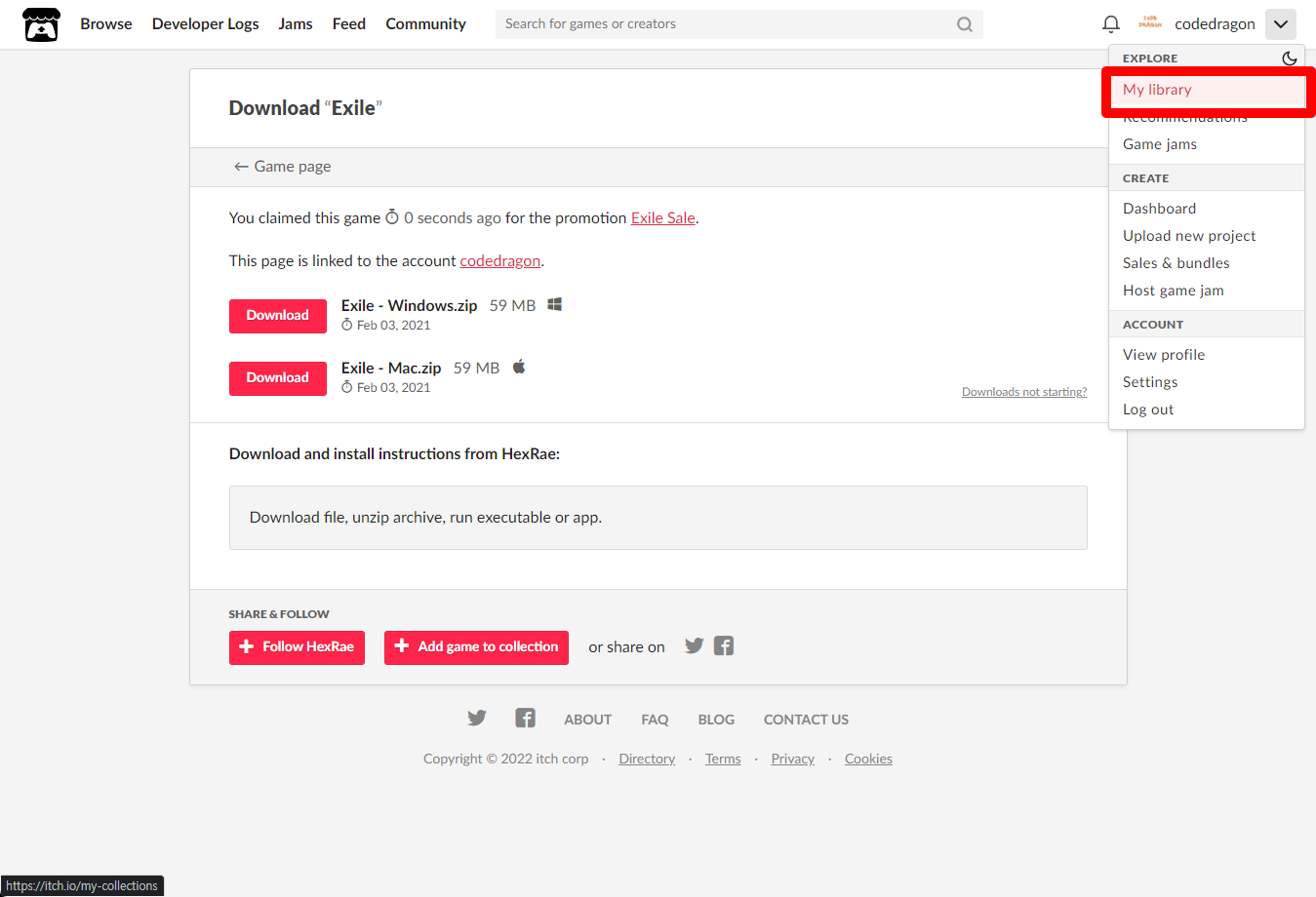Open the Privacy footer link
Viewport: 1316px width, 897px height.
coord(792,759)
